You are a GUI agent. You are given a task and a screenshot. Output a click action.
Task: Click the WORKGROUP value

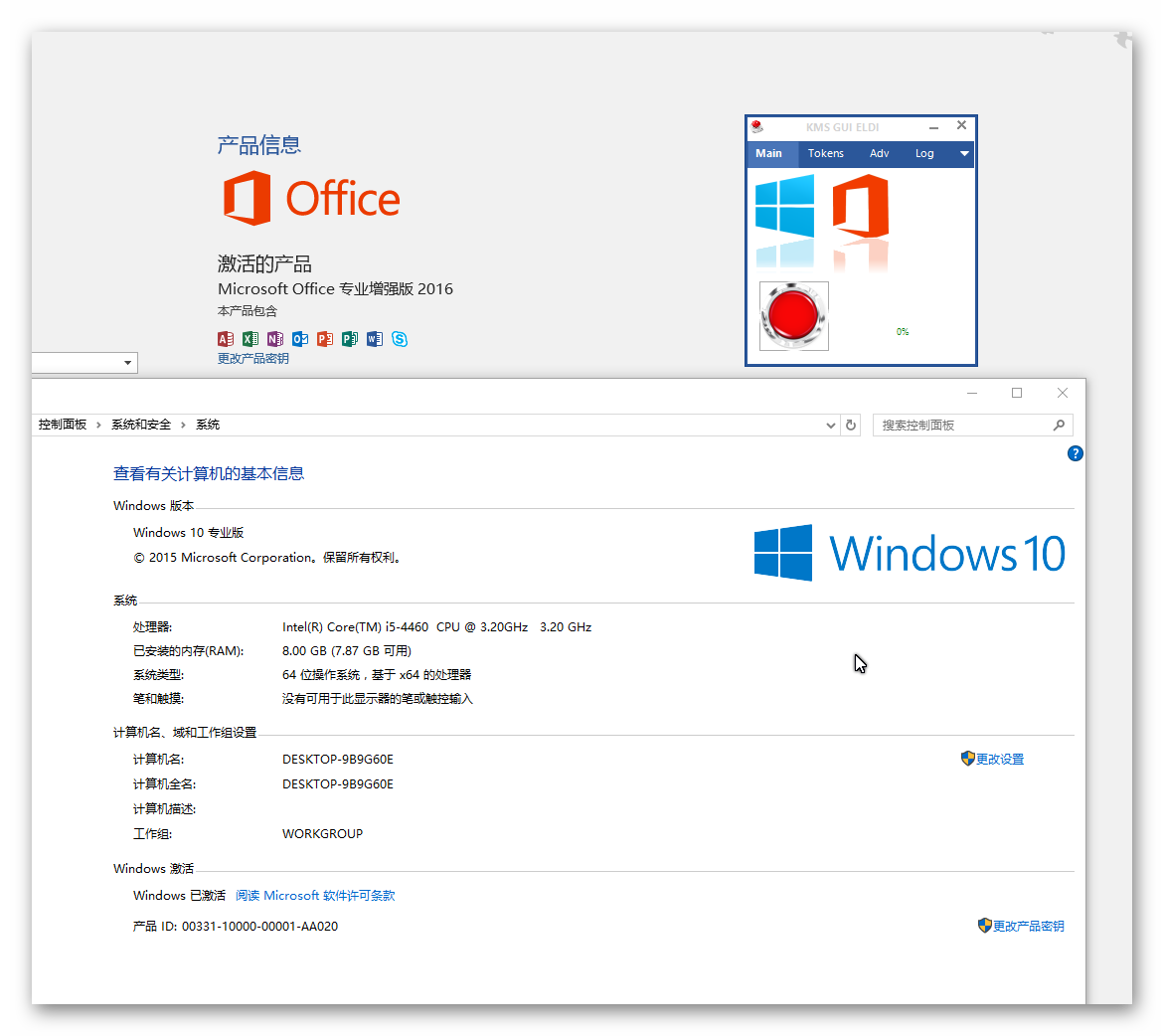(323, 834)
